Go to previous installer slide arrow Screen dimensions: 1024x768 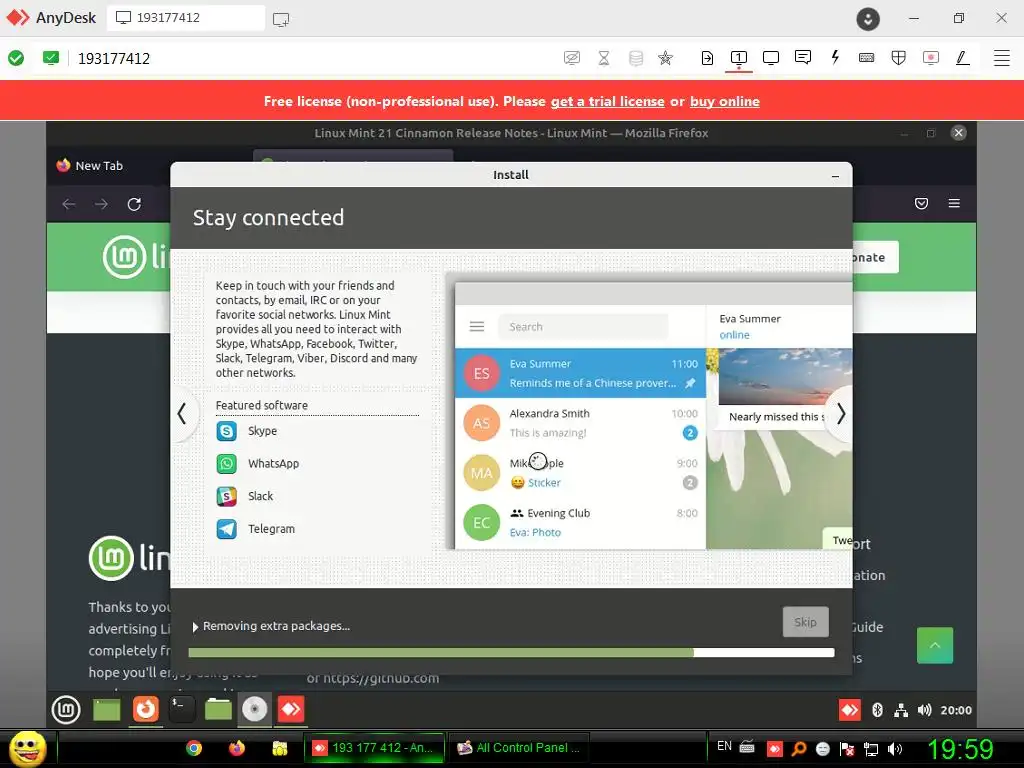coord(182,414)
